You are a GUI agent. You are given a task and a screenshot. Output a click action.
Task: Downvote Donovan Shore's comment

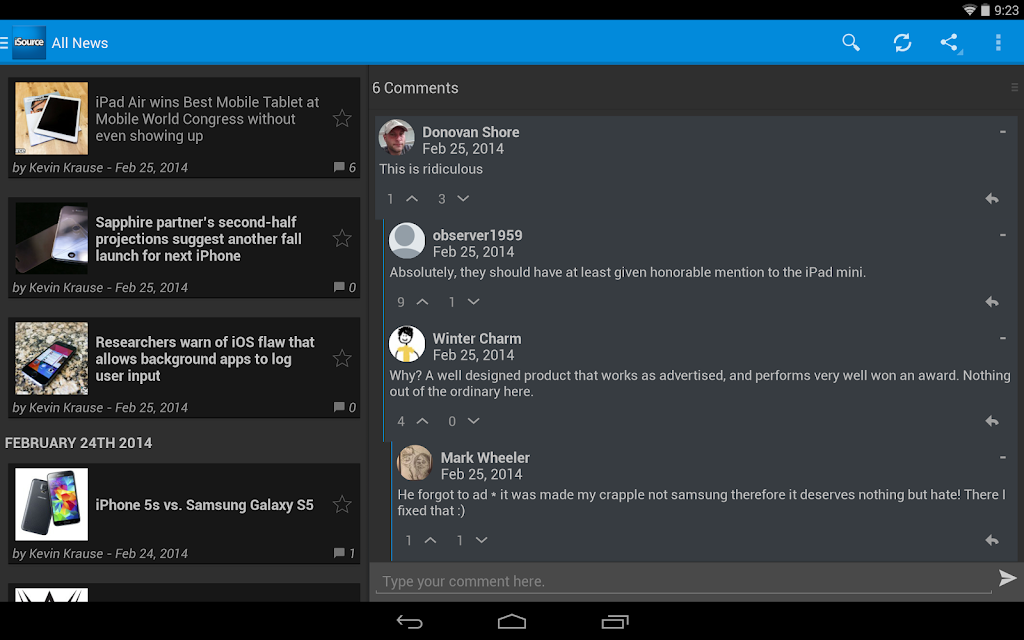463,199
